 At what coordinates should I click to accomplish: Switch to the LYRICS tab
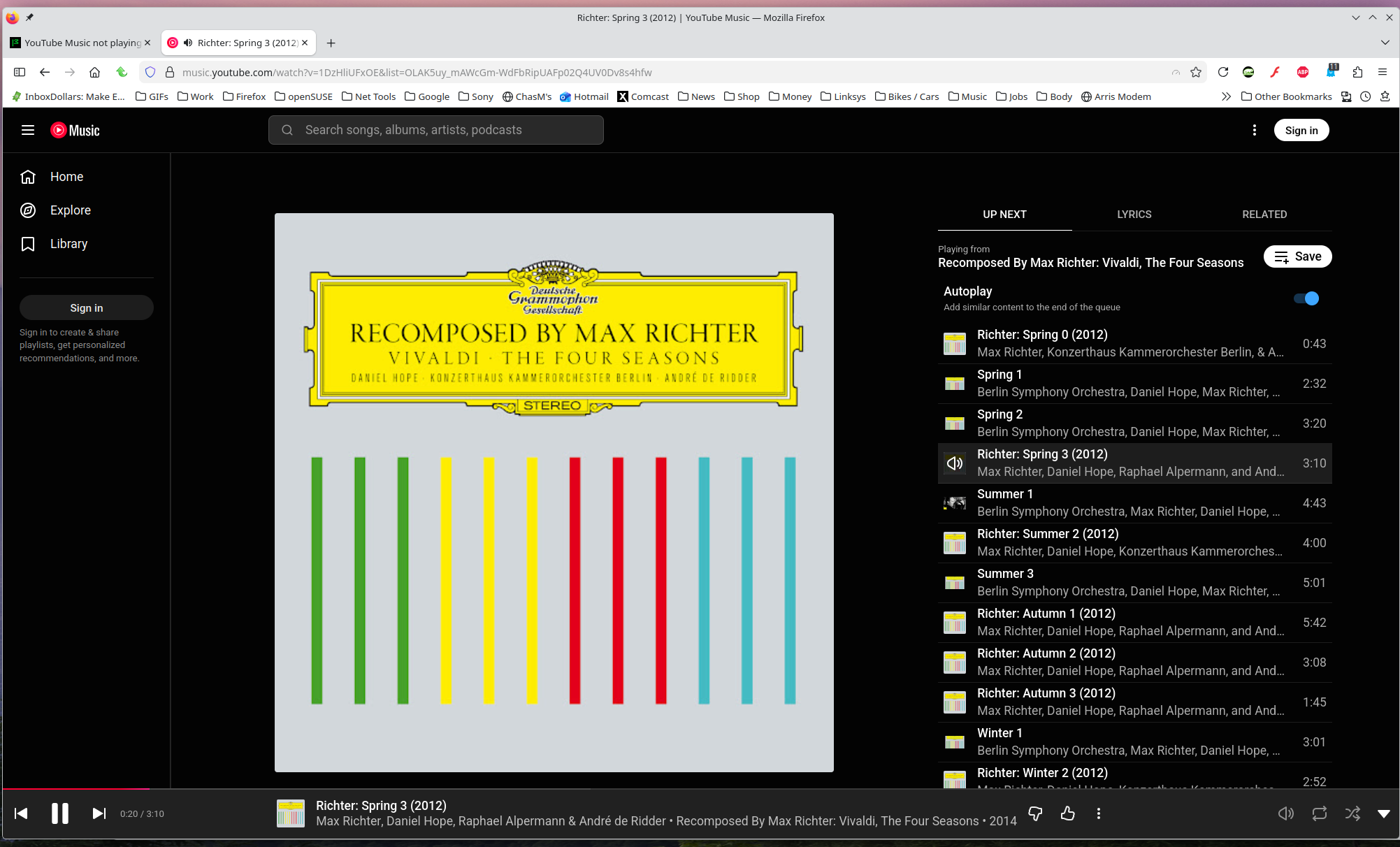[1134, 215]
